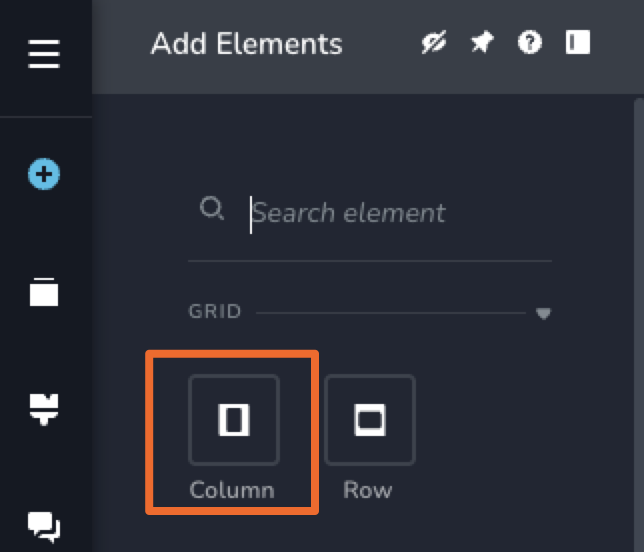
Task: Select the Column element icon tile
Action: pyautogui.click(x=234, y=420)
